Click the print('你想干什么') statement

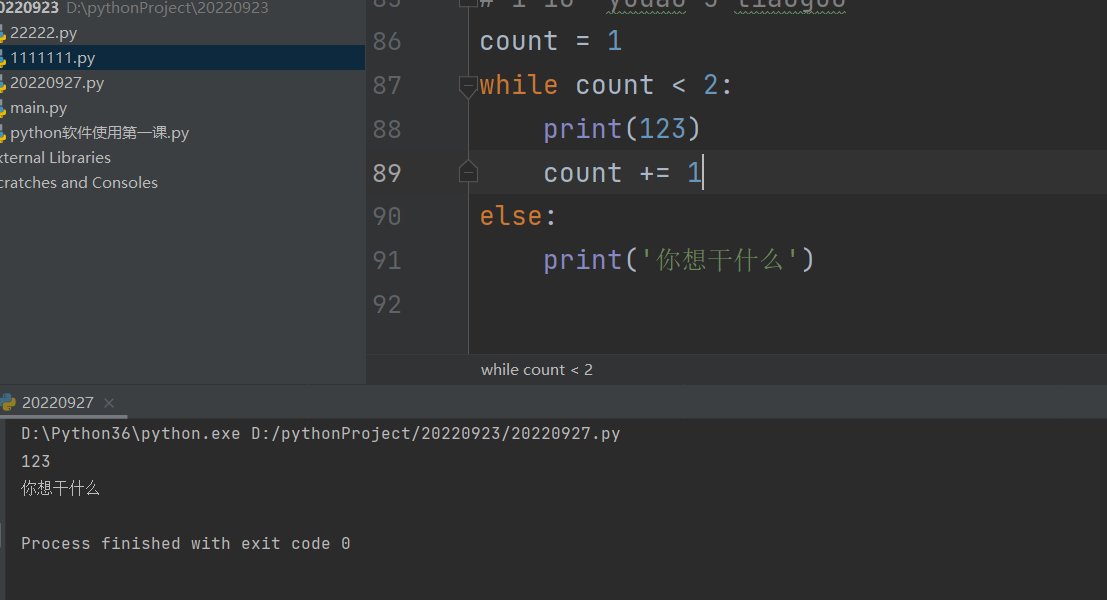click(678, 260)
